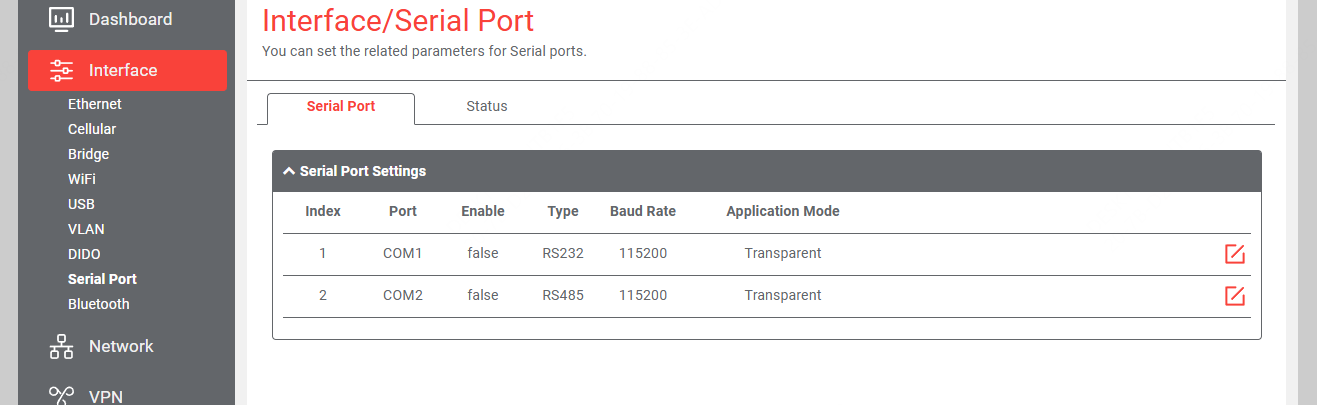Select VLAN in the sidebar
The height and width of the screenshot is (405, 1317).
coord(86,229)
